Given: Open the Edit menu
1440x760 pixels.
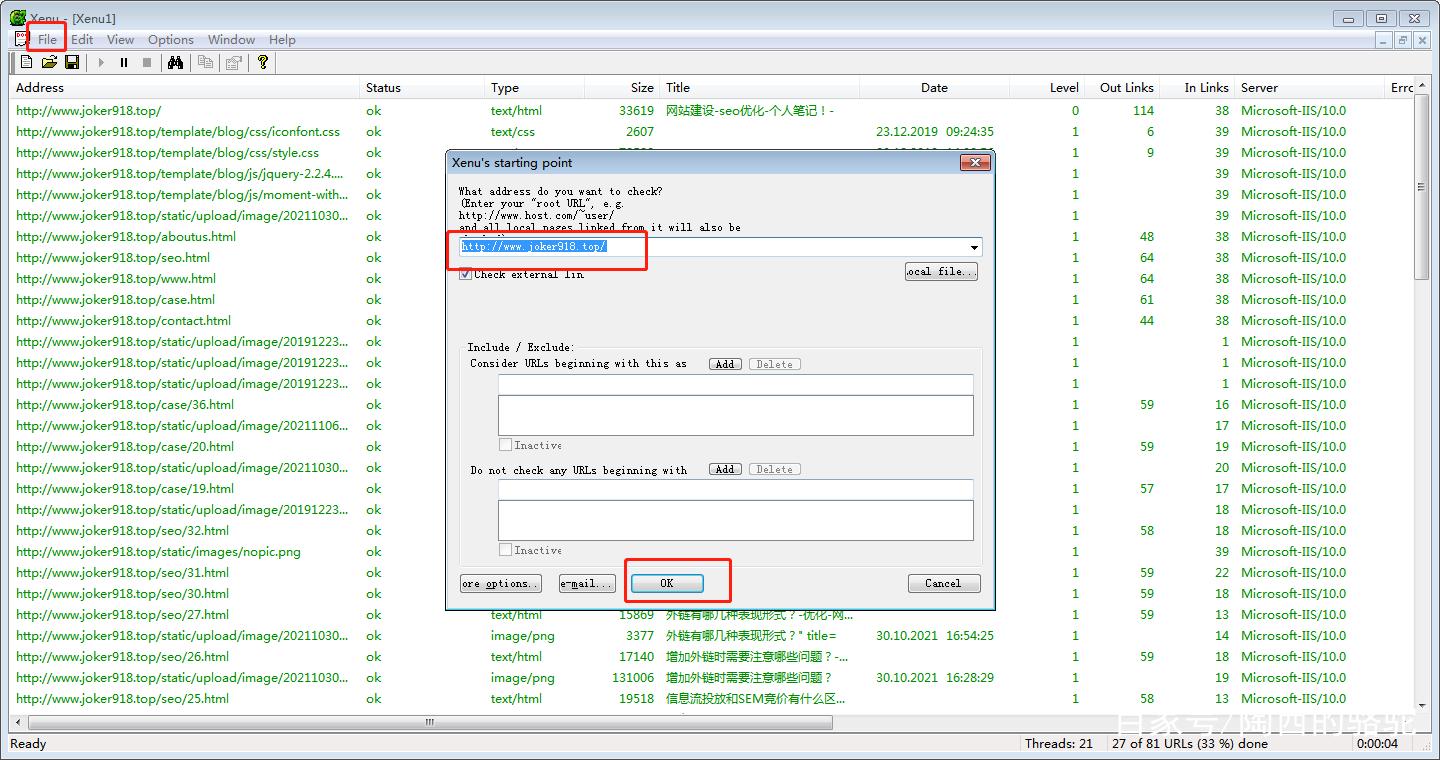Looking at the screenshot, I should [82, 39].
